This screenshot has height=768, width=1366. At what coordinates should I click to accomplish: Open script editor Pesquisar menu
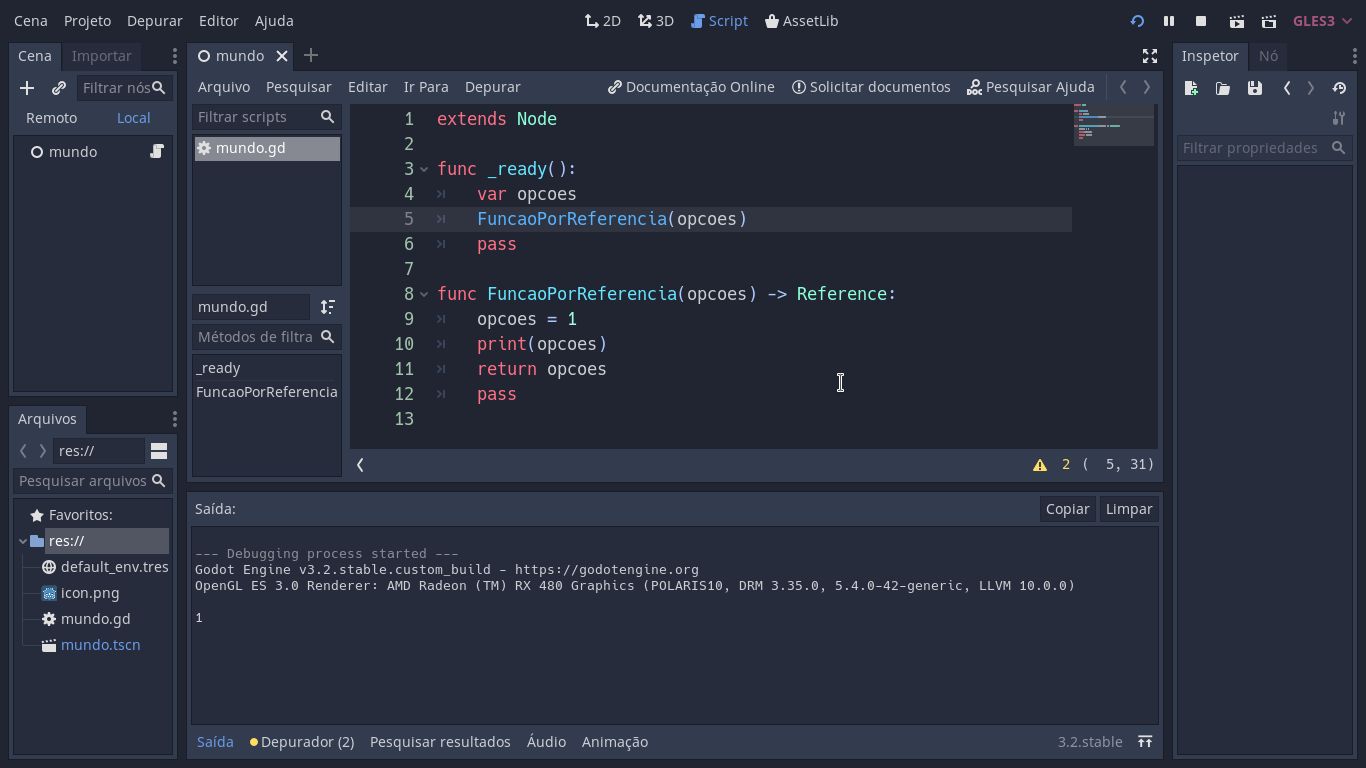pyautogui.click(x=299, y=87)
